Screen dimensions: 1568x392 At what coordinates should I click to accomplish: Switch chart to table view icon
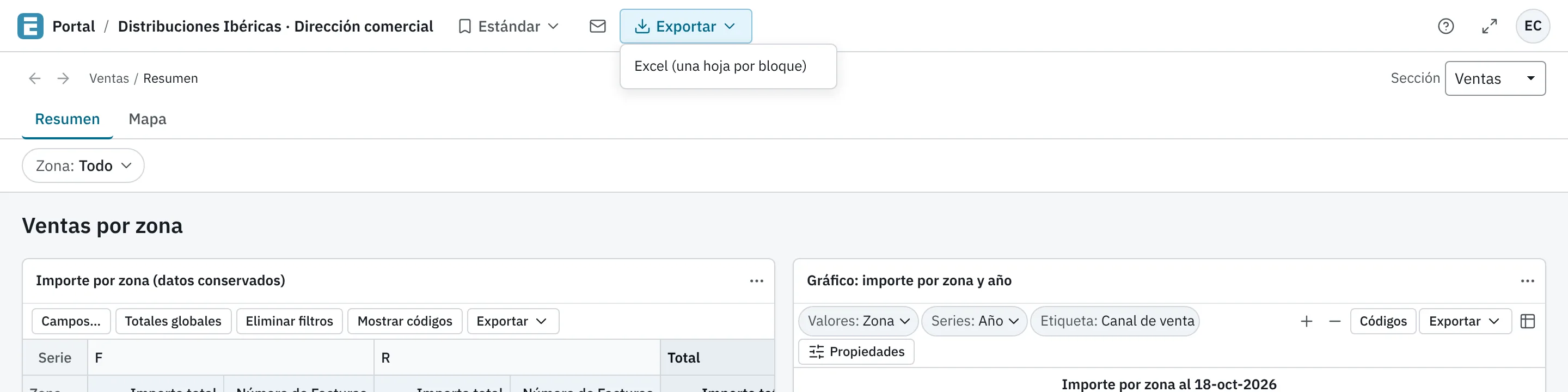(1527, 321)
